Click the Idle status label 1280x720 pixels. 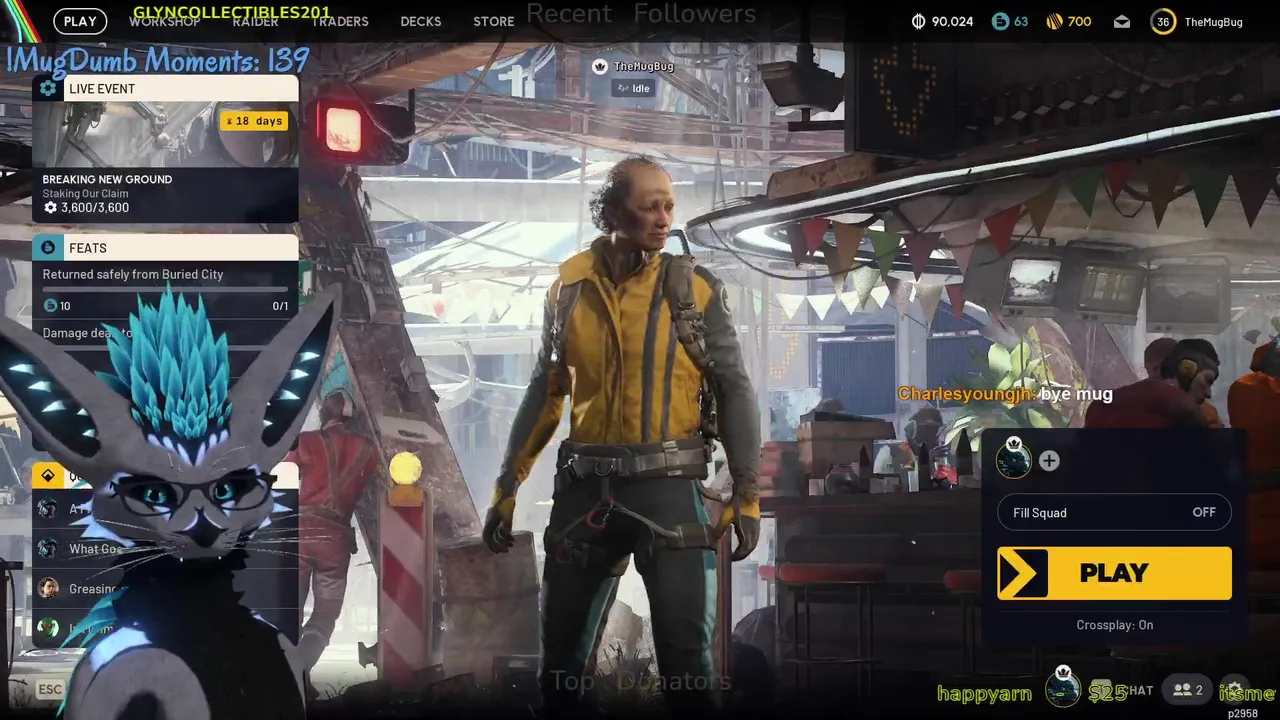633,88
